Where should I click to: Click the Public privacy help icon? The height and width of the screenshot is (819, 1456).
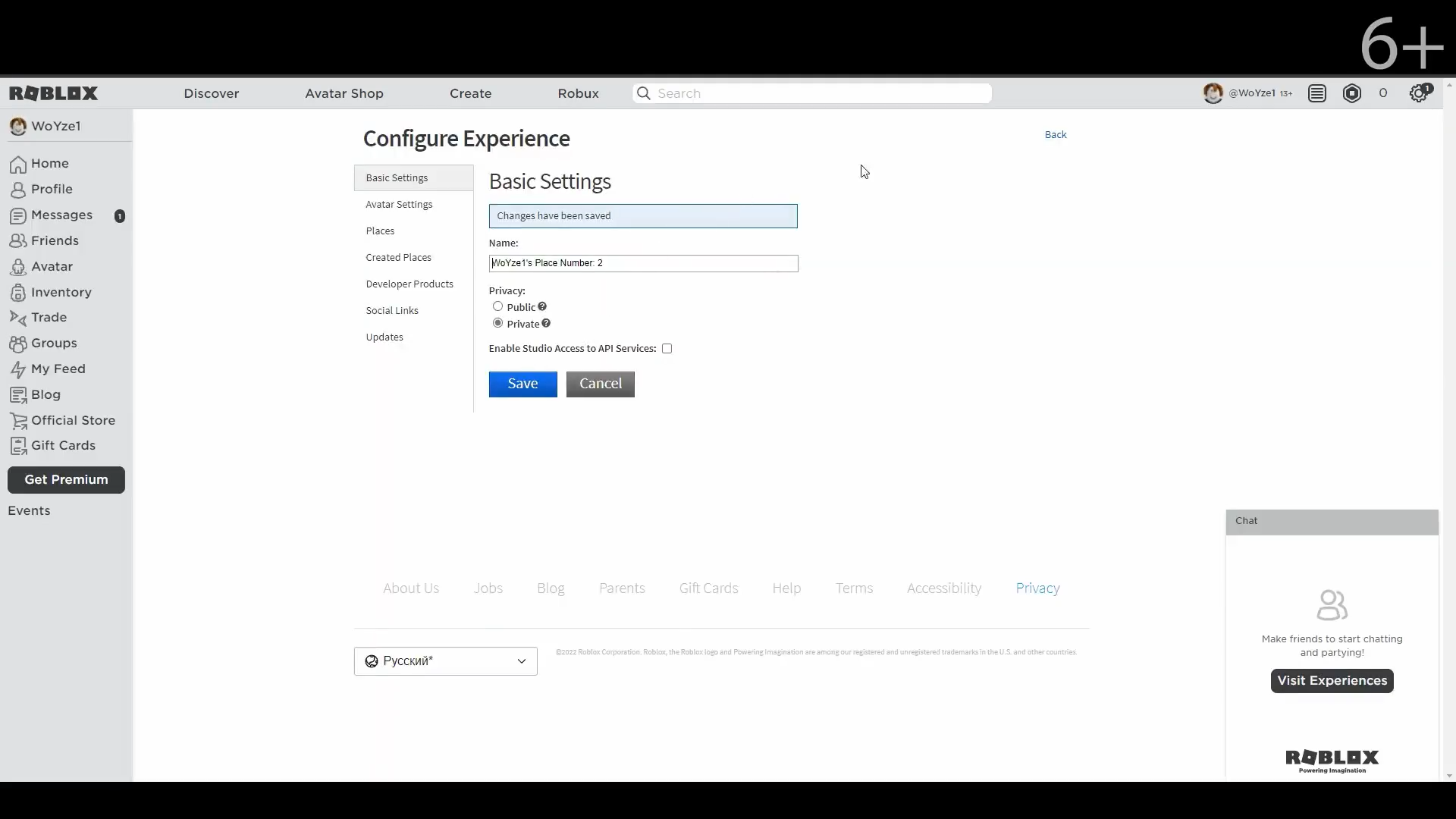[542, 306]
